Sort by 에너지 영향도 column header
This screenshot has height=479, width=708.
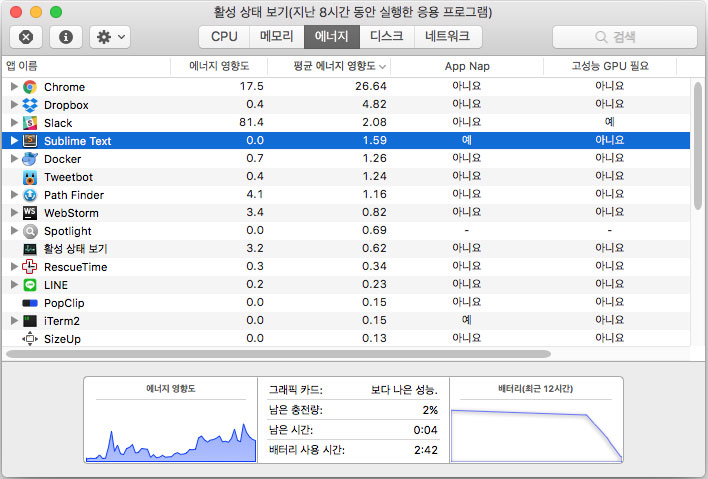(x=219, y=66)
